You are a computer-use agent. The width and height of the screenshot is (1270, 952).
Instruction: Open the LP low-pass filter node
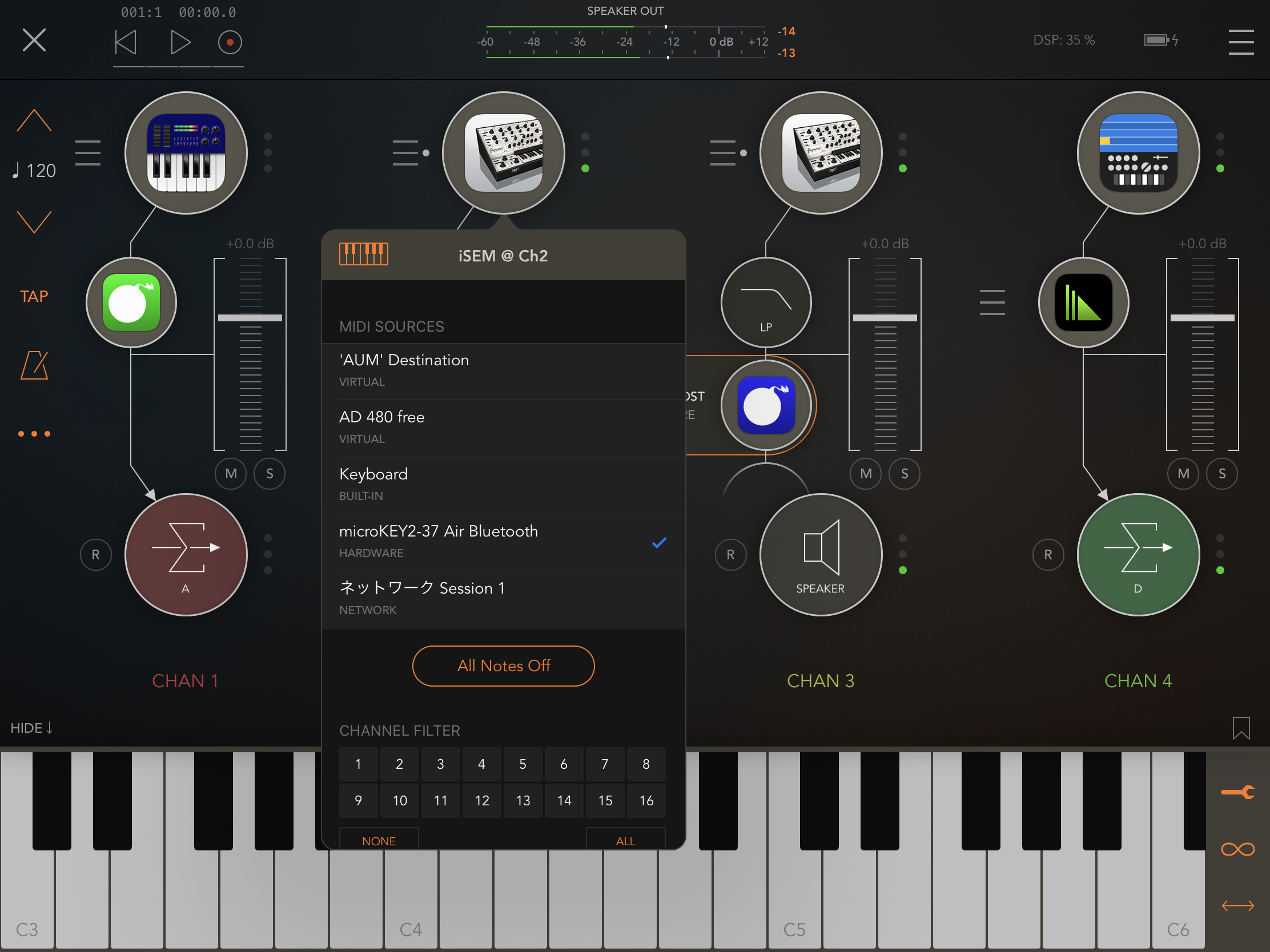[766, 302]
